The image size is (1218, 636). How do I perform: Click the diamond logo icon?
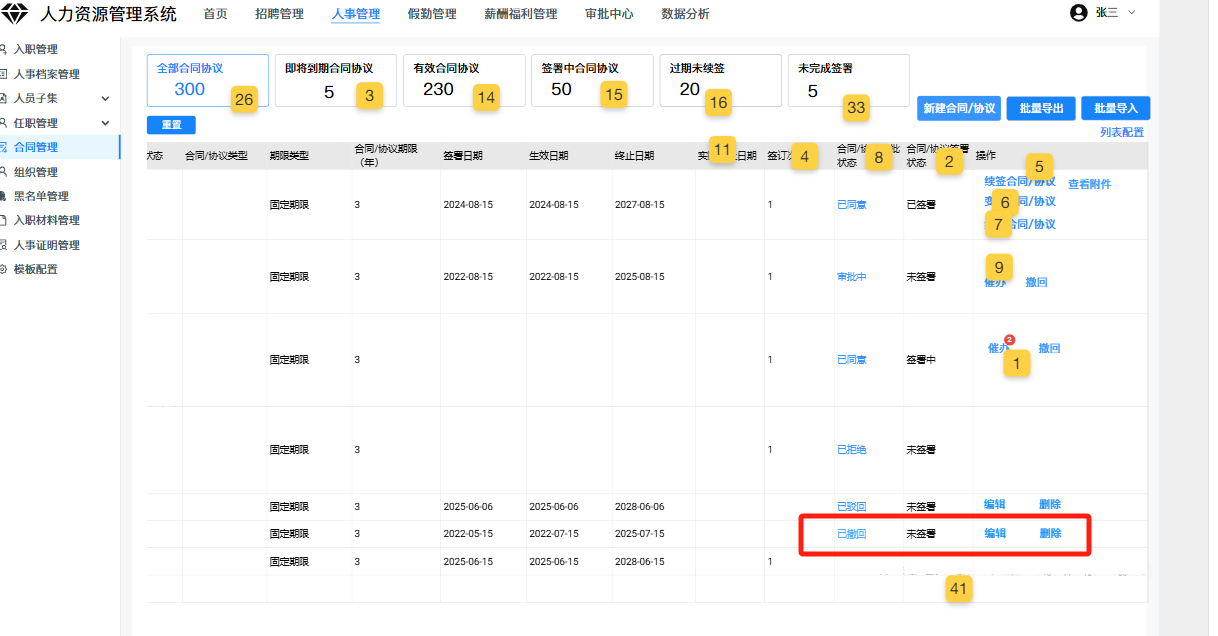tap(16, 14)
